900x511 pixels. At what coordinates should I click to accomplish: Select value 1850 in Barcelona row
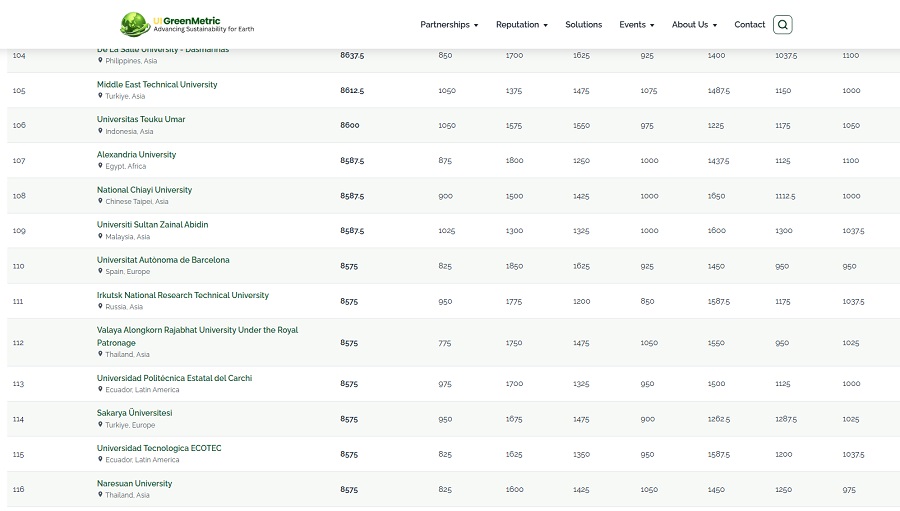[x=514, y=266]
